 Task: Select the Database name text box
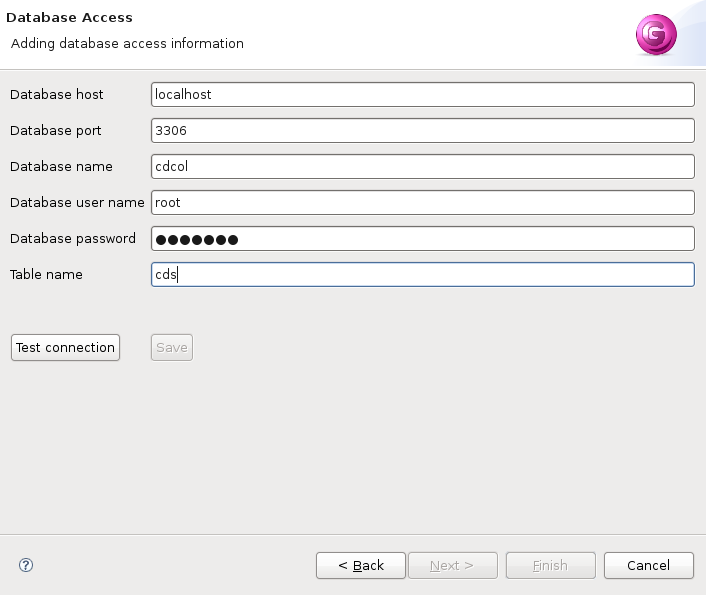click(422, 166)
